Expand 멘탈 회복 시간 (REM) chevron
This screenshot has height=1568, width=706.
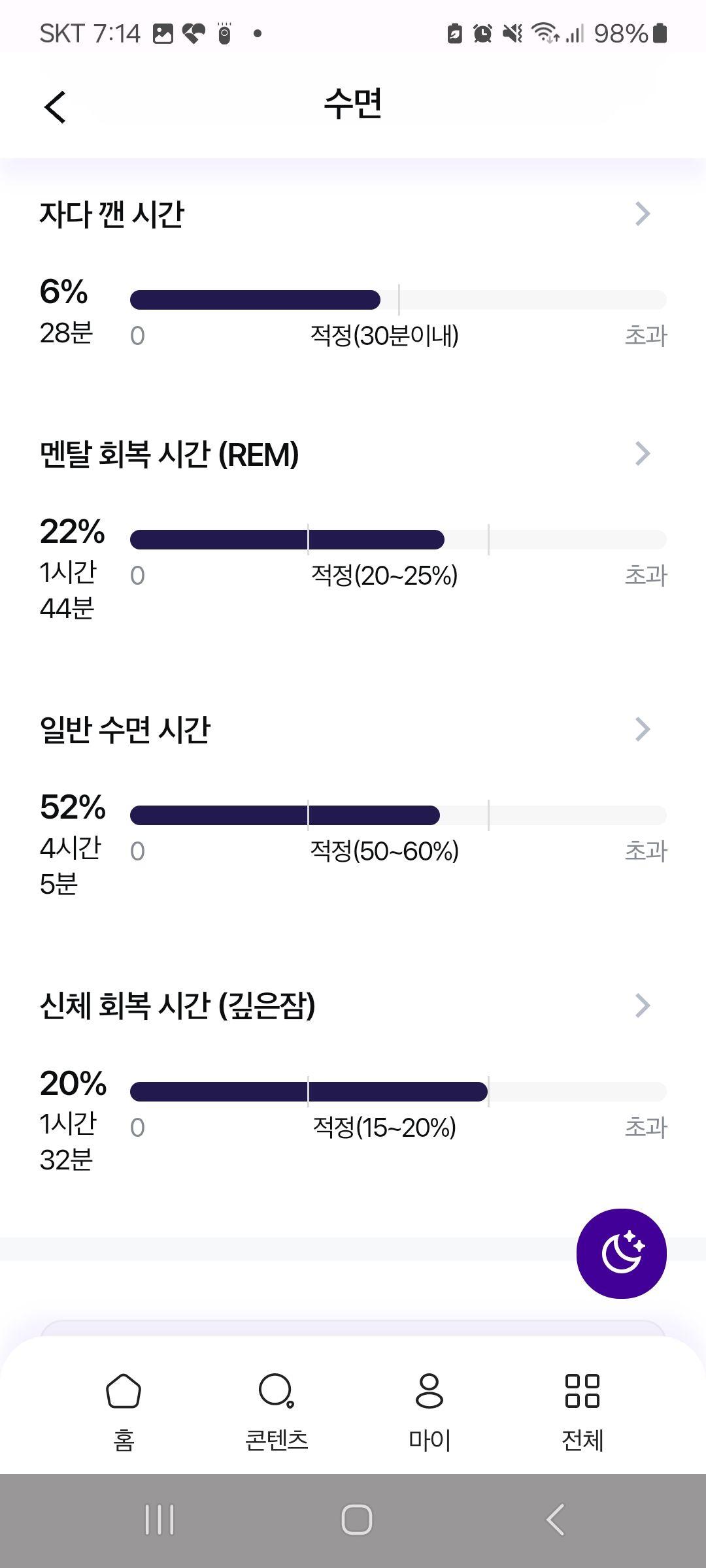point(643,453)
